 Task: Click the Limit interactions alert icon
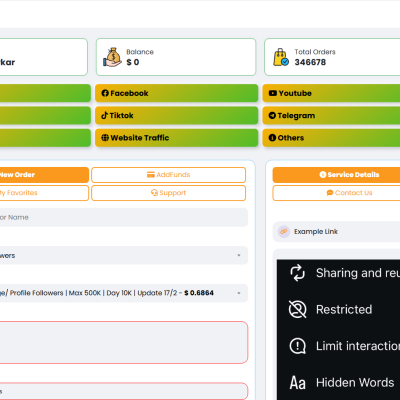click(x=297, y=346)
